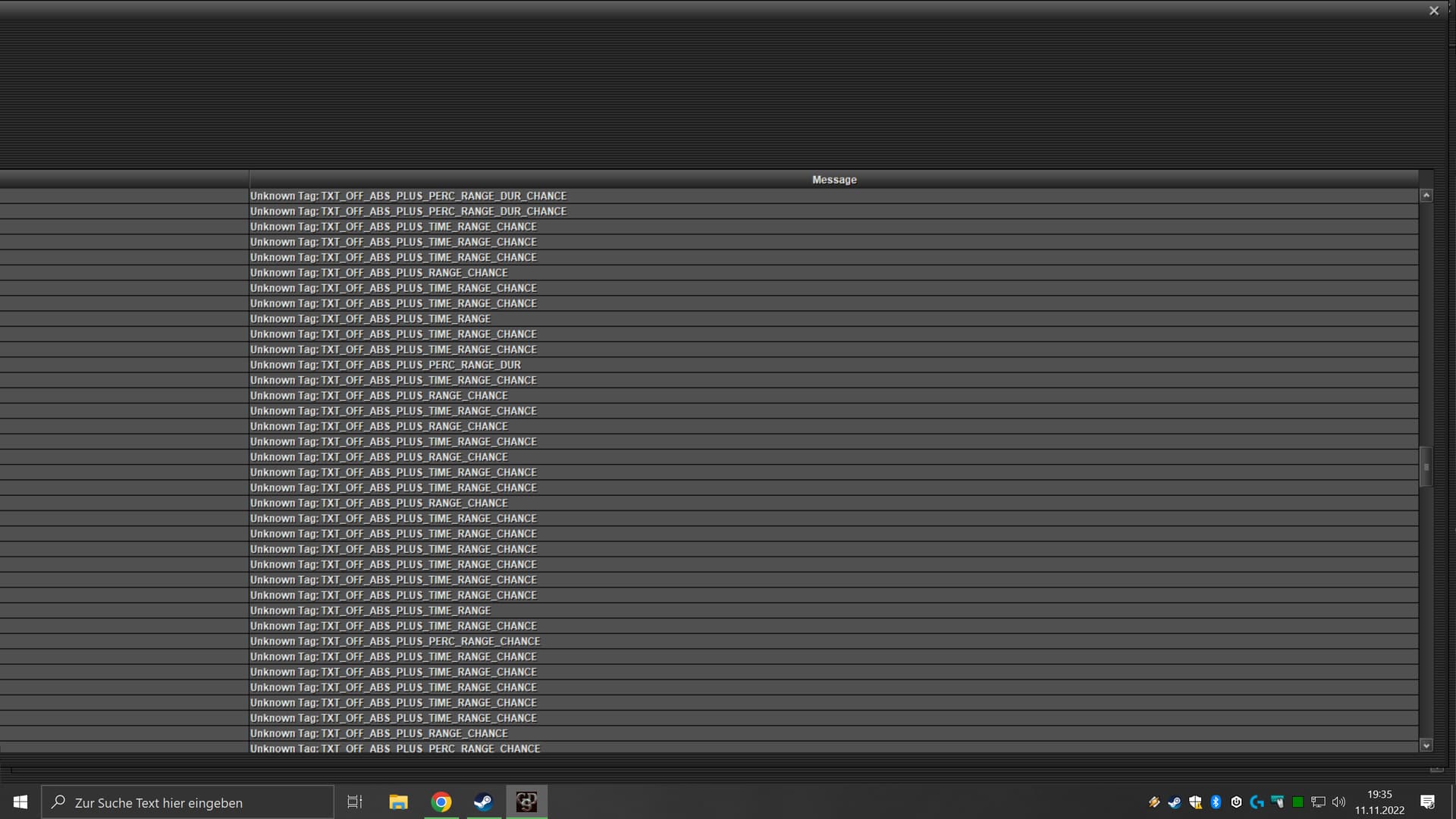
Task: Open the notification center
Action: coord(1427,802)
